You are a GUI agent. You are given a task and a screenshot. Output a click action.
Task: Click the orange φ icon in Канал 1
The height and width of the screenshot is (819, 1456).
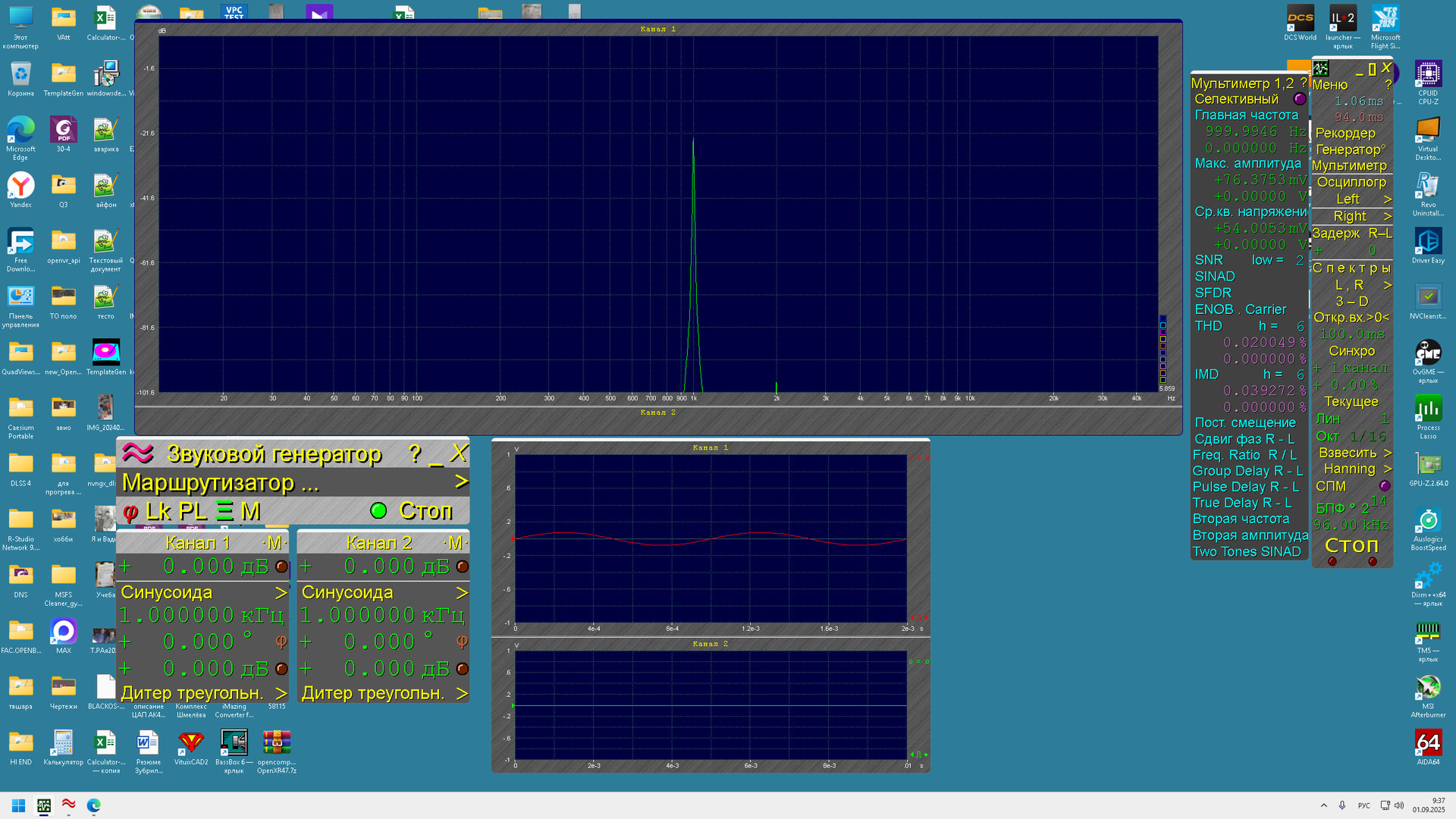pyautogui.click(x=281, y=642)
